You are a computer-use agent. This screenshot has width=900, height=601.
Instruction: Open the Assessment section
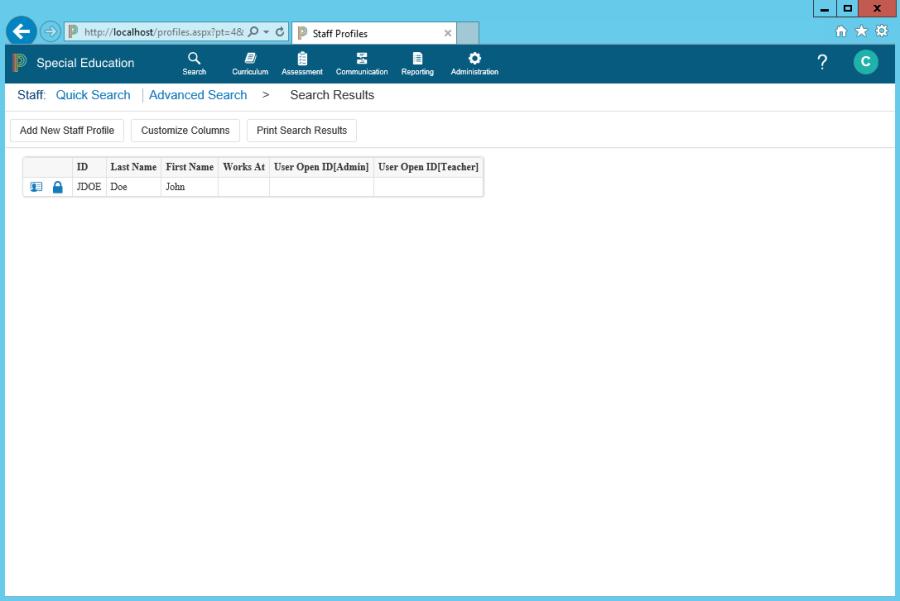click(302, 63)
